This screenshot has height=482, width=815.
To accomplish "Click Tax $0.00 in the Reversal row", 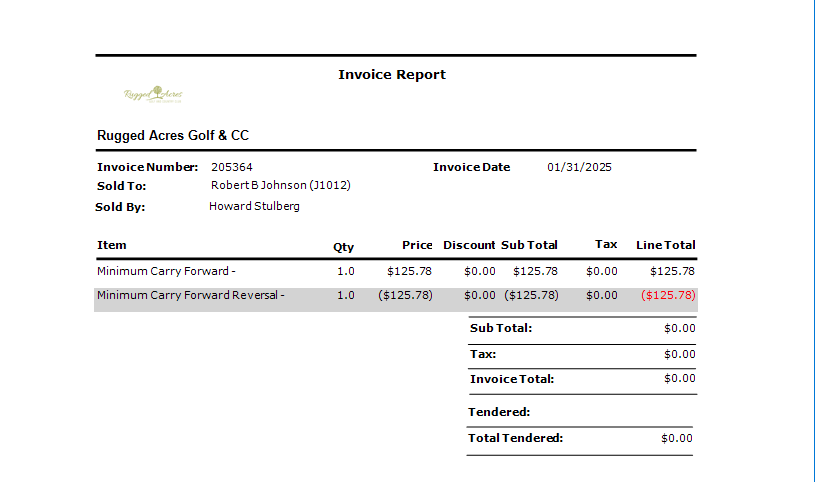I will tap(602, 295).
